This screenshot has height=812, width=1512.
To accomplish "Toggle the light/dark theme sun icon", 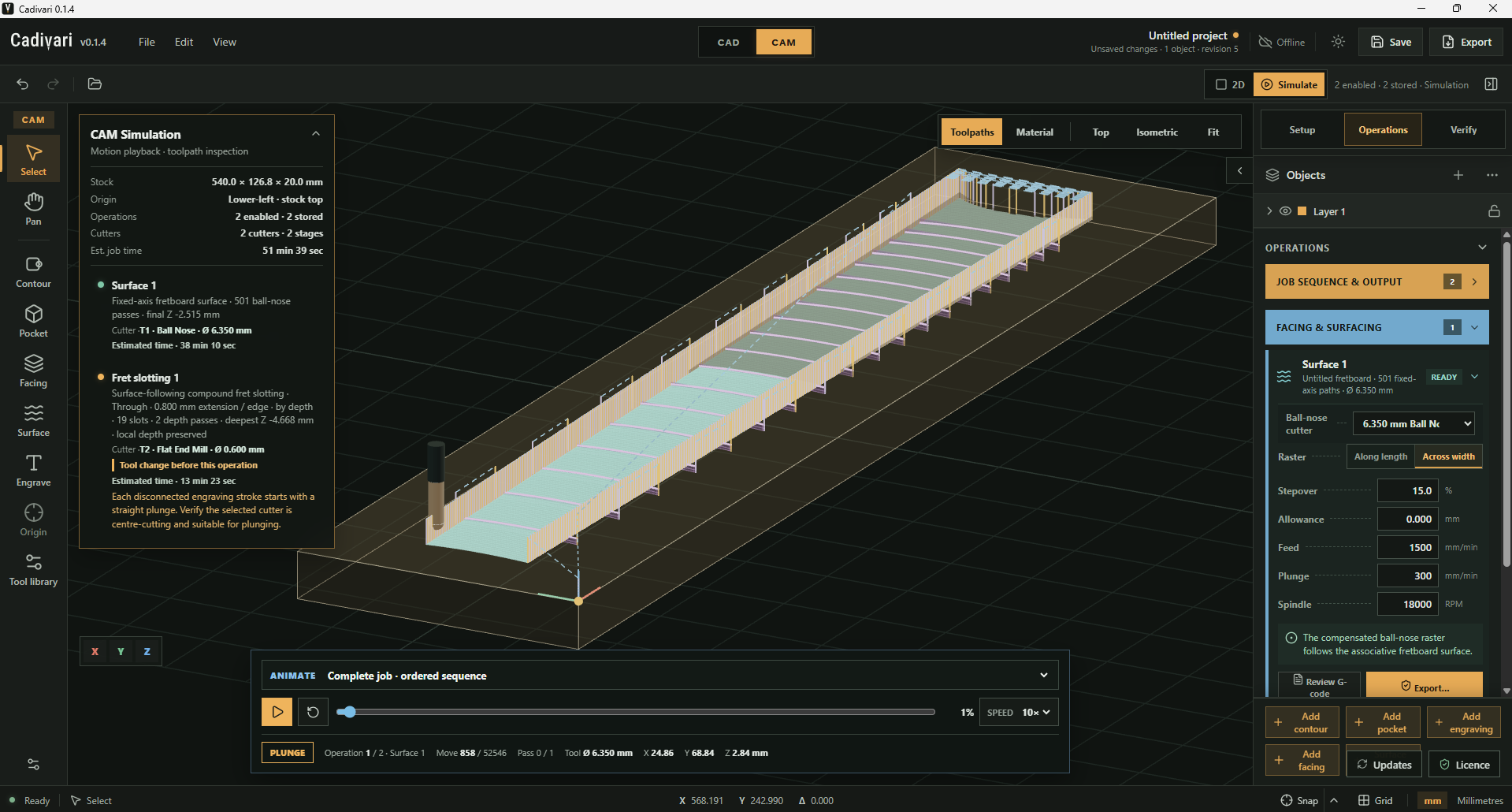I will click(1338, 42).
